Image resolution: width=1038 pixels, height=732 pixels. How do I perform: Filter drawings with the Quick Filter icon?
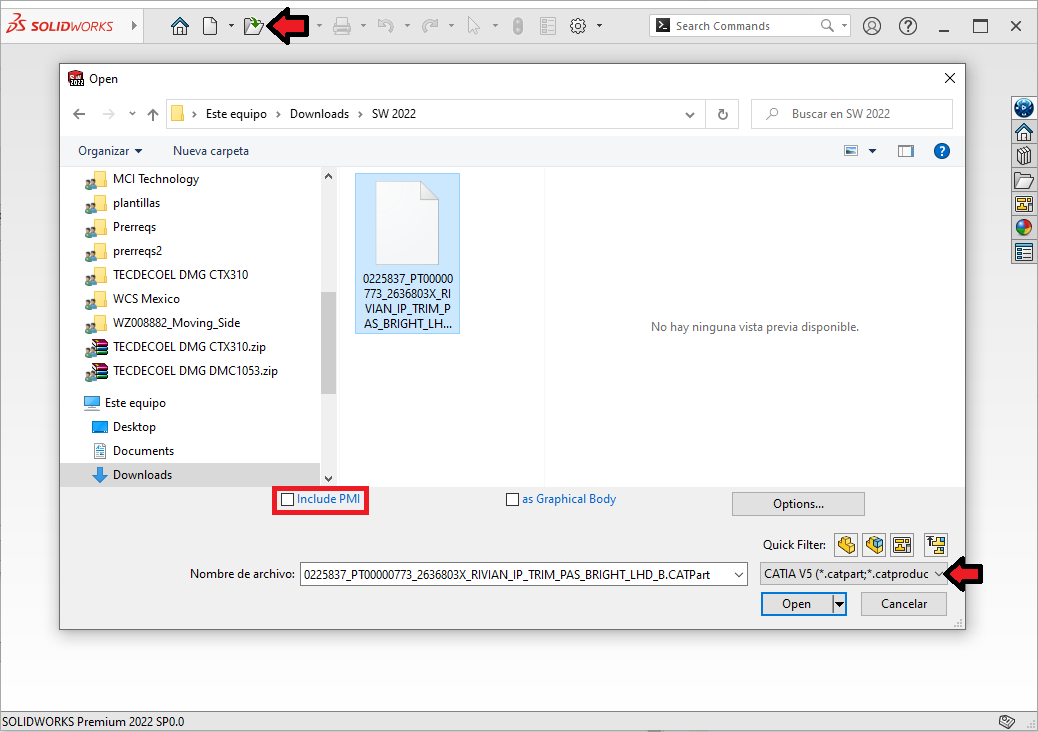[x=902, y=545]
